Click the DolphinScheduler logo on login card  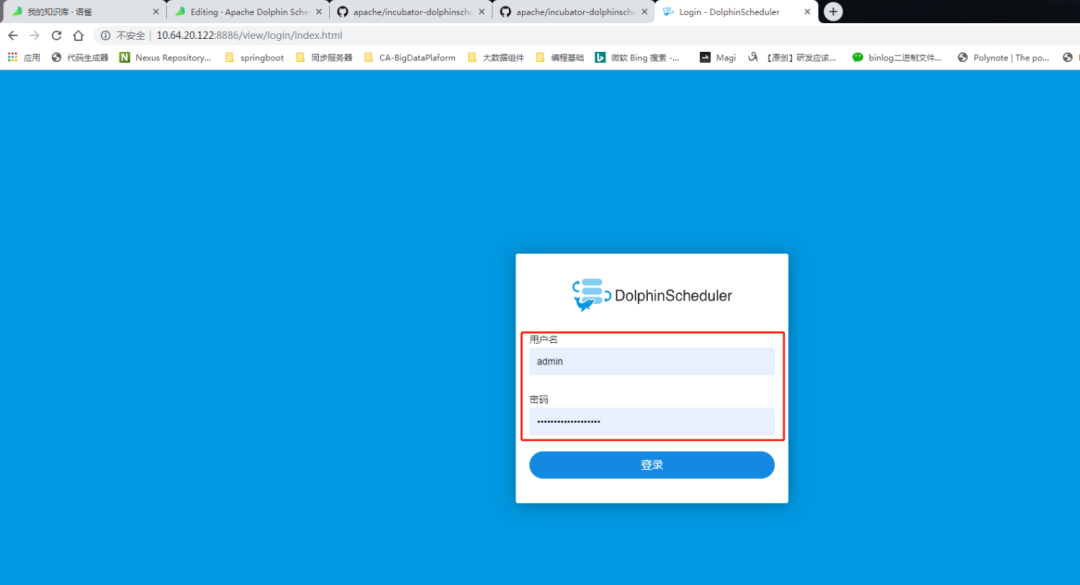[x=652, y=296]
